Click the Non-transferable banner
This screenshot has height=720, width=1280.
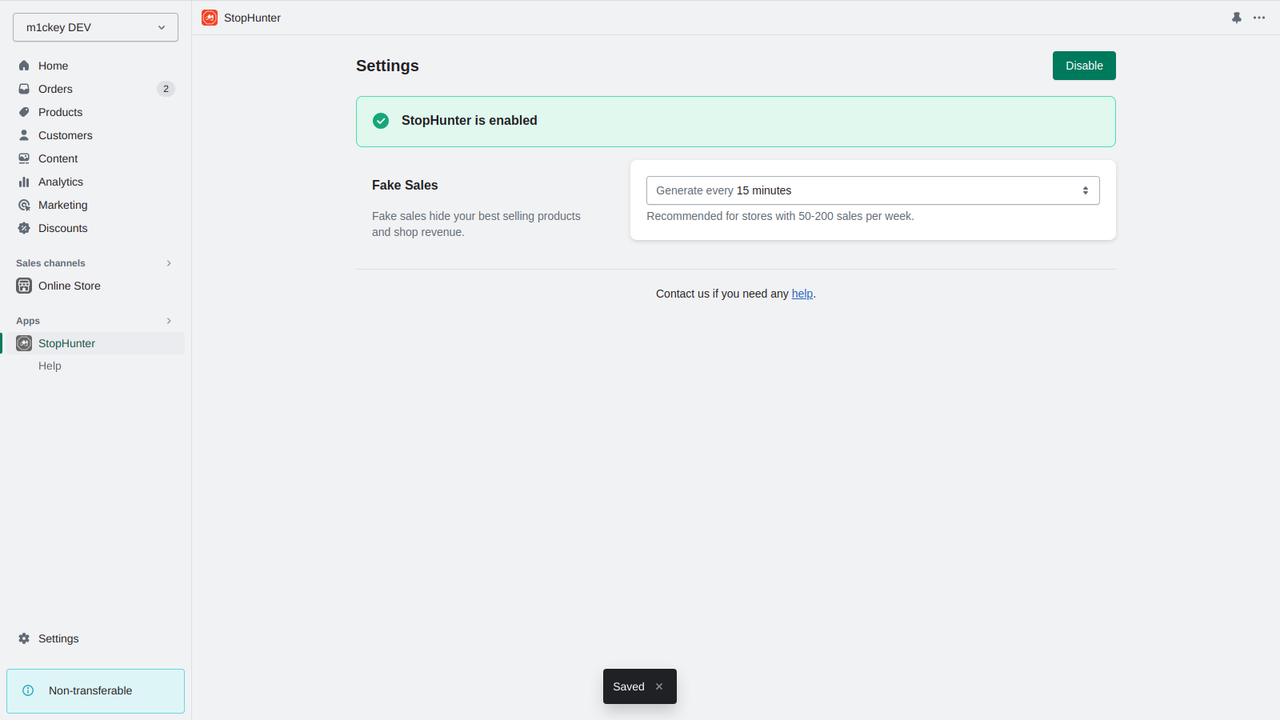coord(96,691)
